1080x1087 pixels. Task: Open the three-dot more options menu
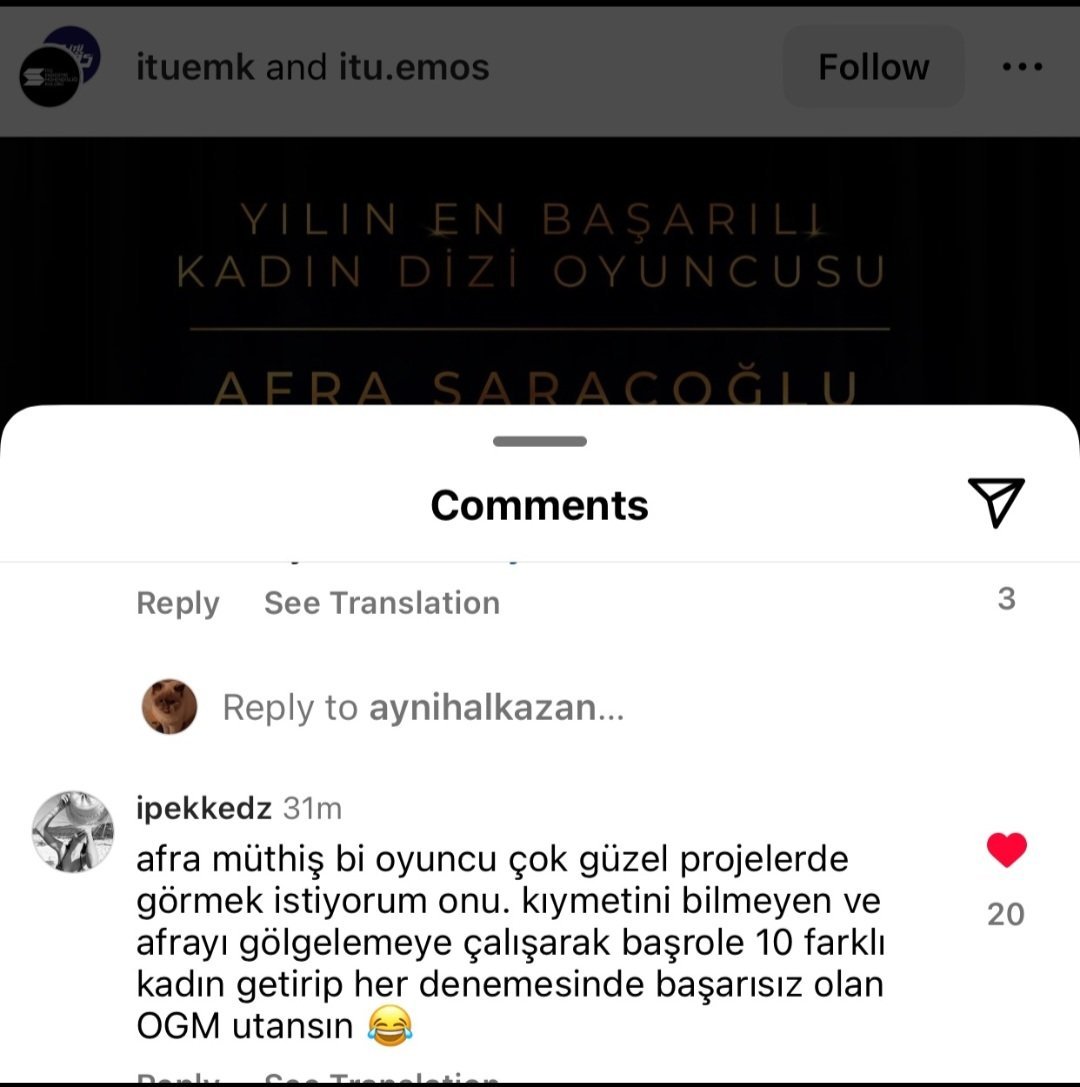click(x=1022, y=67)
